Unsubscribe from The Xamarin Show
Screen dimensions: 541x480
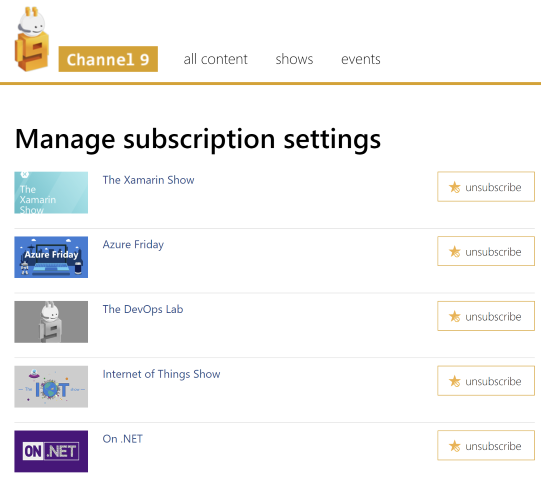486,187
